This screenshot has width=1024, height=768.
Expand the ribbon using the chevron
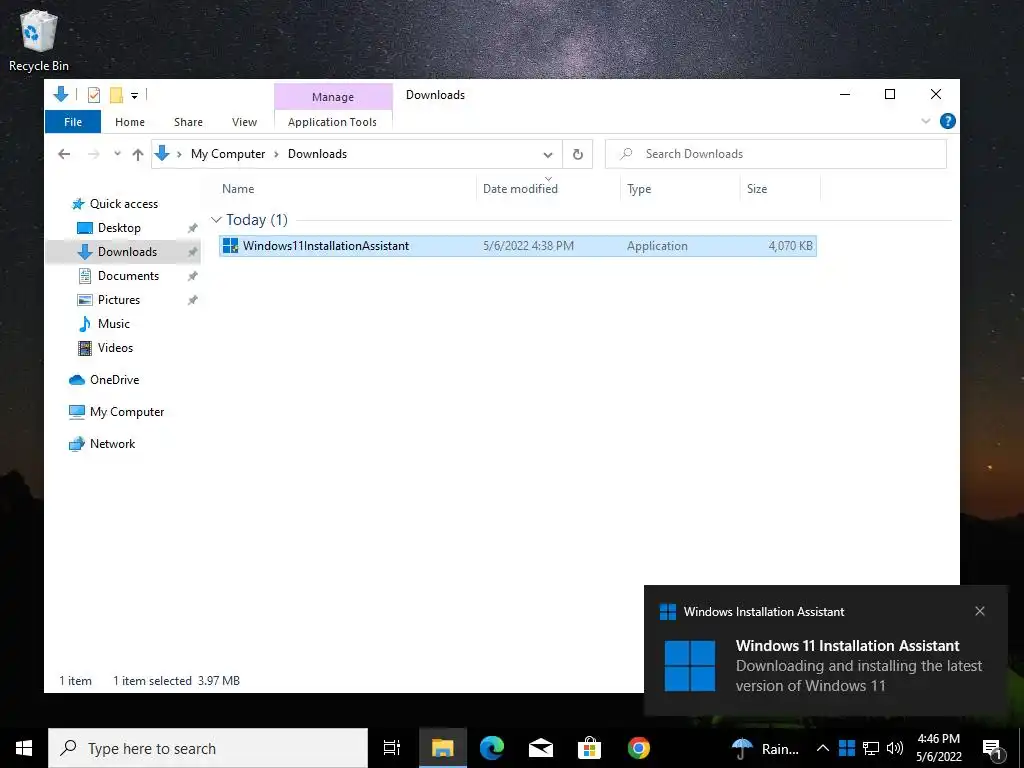[x=925, y=121]
